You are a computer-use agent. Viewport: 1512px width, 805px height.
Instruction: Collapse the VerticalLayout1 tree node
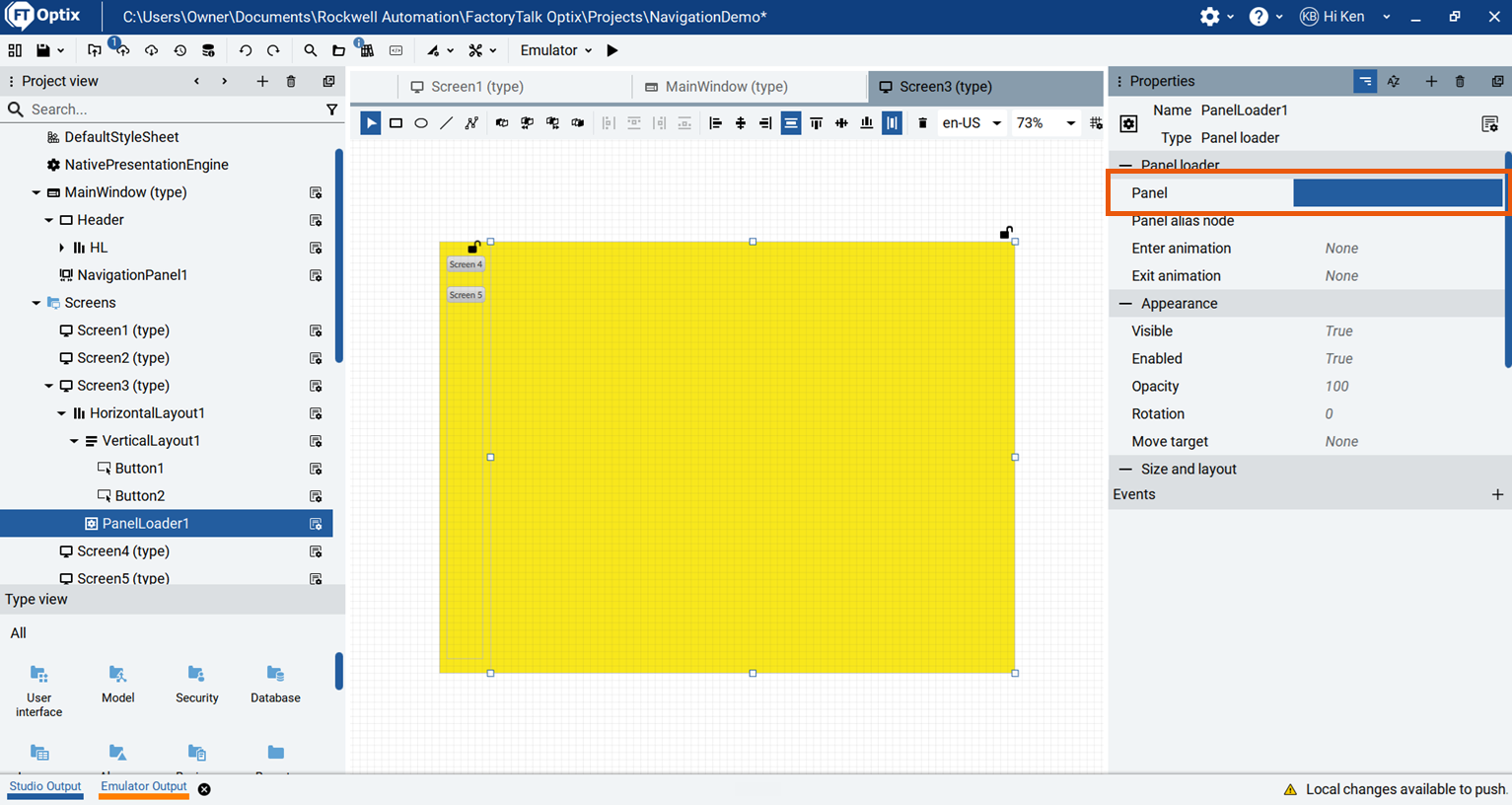pyautogui.click(x=74, y=441)
